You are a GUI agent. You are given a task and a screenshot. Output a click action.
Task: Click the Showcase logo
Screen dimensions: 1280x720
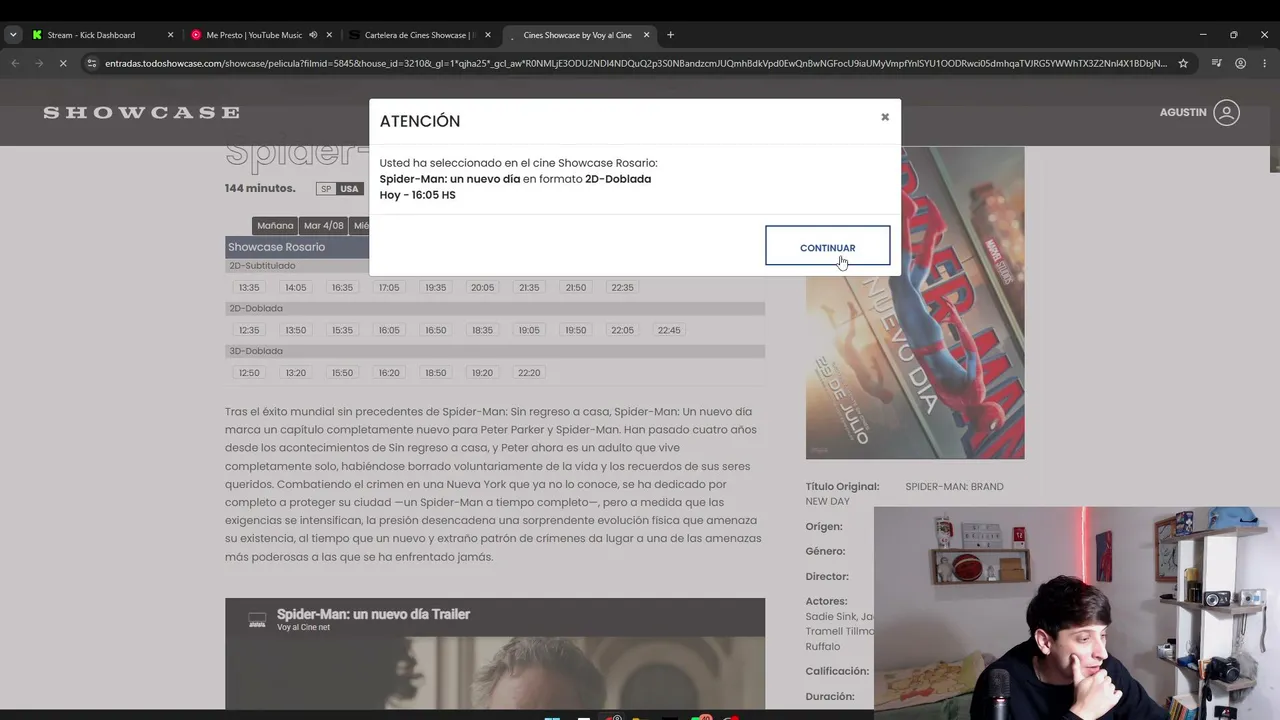(141, 112)
